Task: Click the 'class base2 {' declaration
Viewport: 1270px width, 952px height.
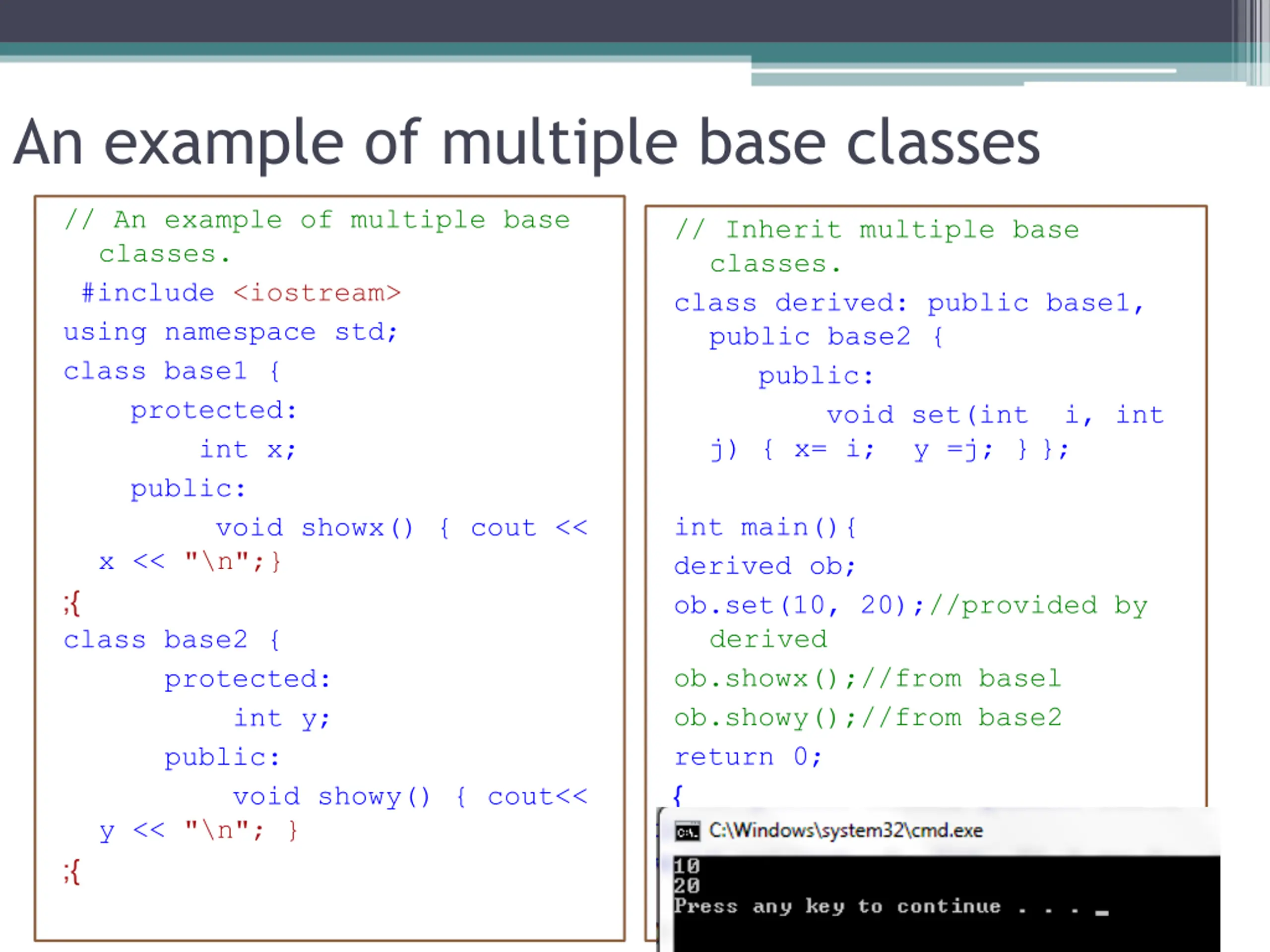Action: pyautogui.click(x=172, y=640)
